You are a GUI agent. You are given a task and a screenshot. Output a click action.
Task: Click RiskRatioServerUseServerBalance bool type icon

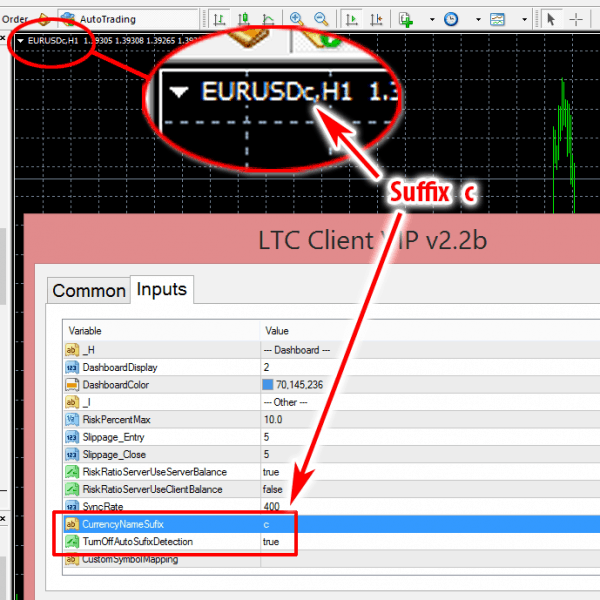(x=72, y=472)
